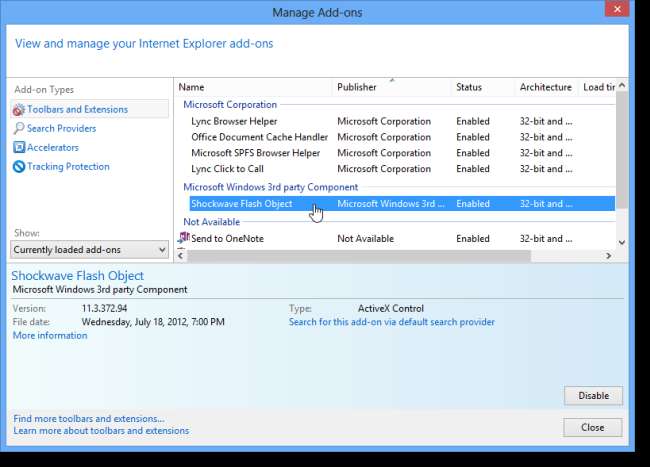650x467 pixels.
Task: Click Search for this add-on via default search provider
Action: pyautogui.click(x=392, y=322)
